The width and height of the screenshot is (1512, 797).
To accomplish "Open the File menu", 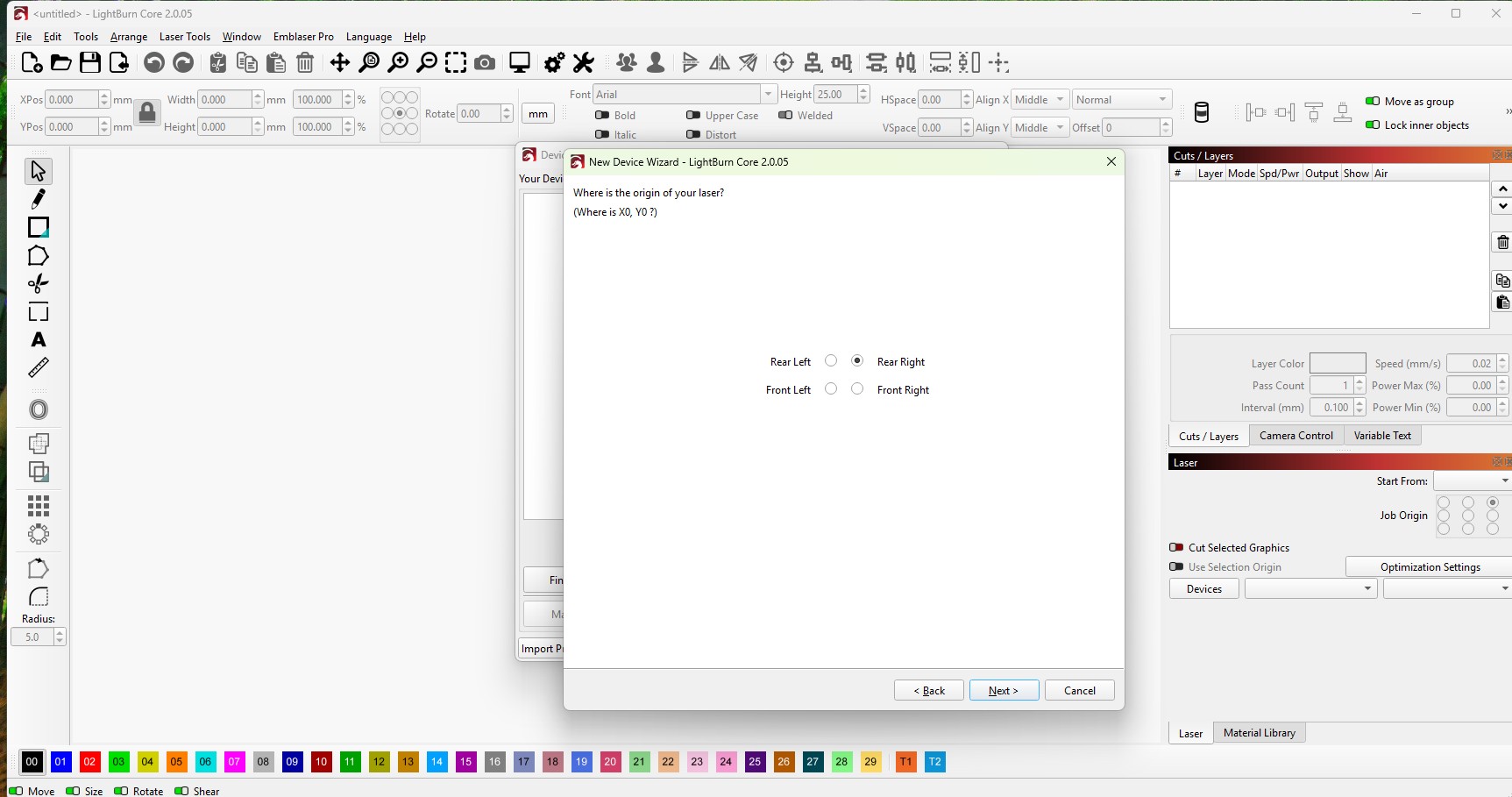I will pos(24,37).
